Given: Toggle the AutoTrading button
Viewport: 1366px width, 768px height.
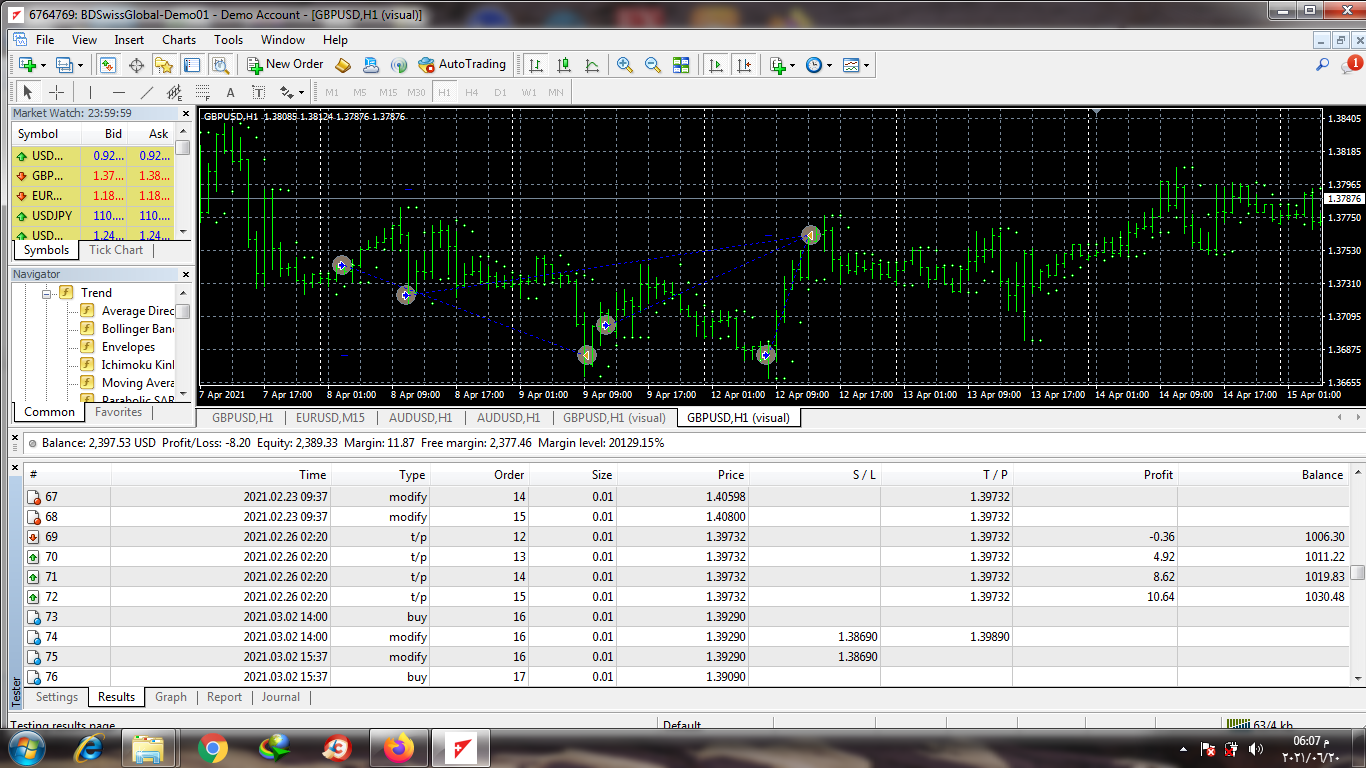Looking at the screenshot, I should point(462,65).
